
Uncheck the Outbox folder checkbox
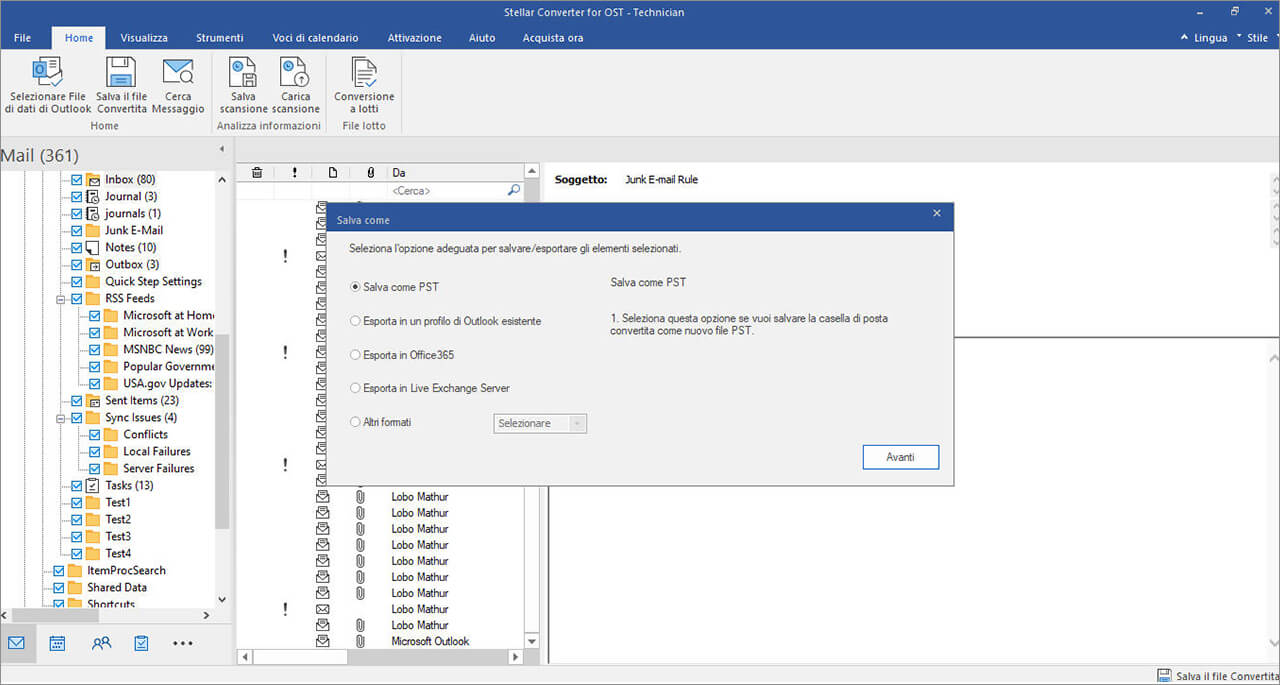[x=77, y=264]
